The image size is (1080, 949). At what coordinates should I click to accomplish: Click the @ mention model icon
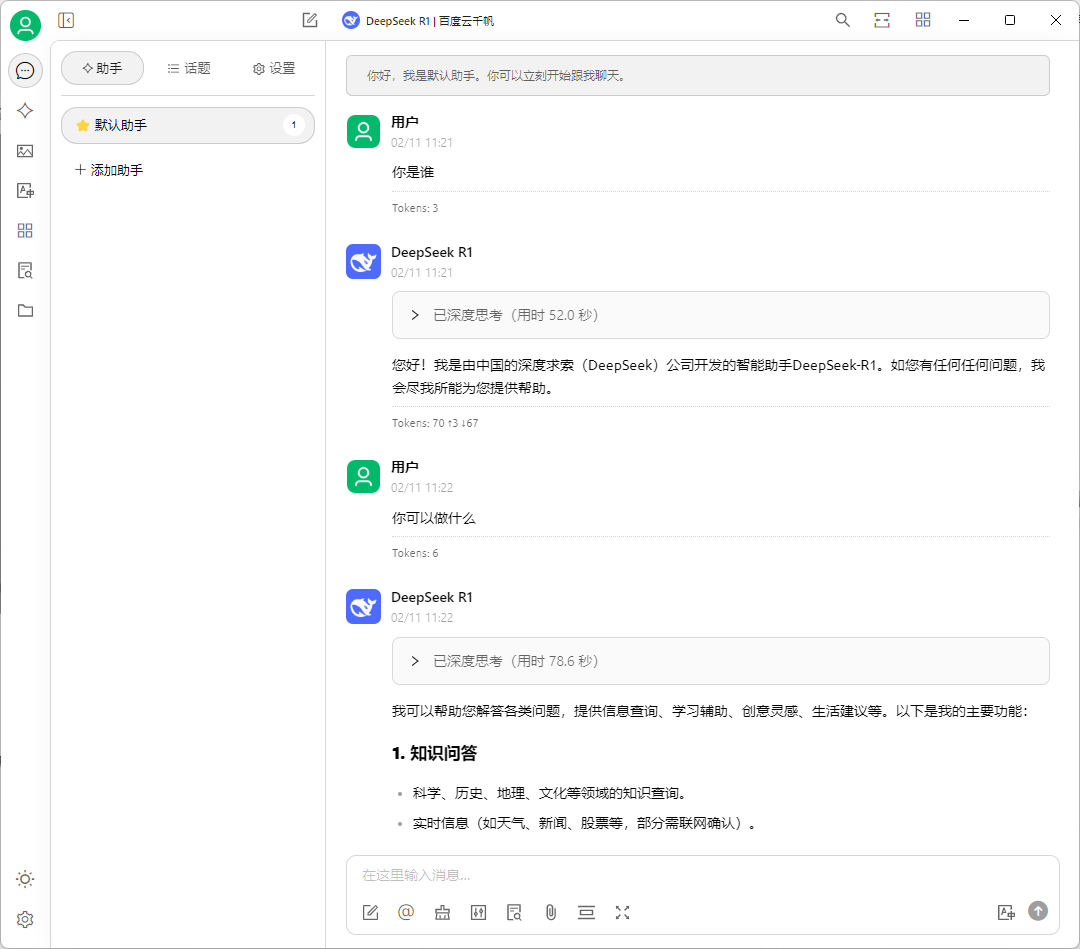[406, 912]
